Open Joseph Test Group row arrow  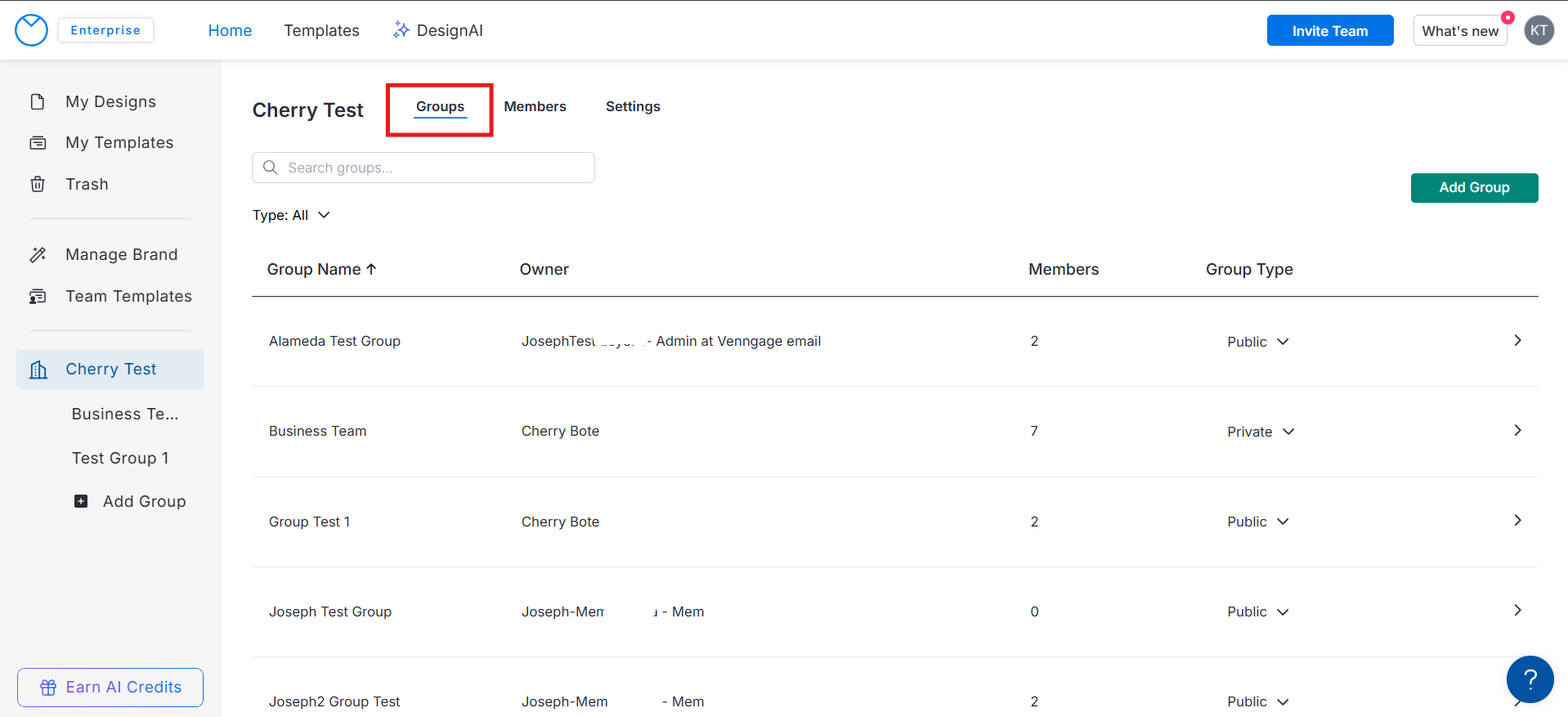1517,610
